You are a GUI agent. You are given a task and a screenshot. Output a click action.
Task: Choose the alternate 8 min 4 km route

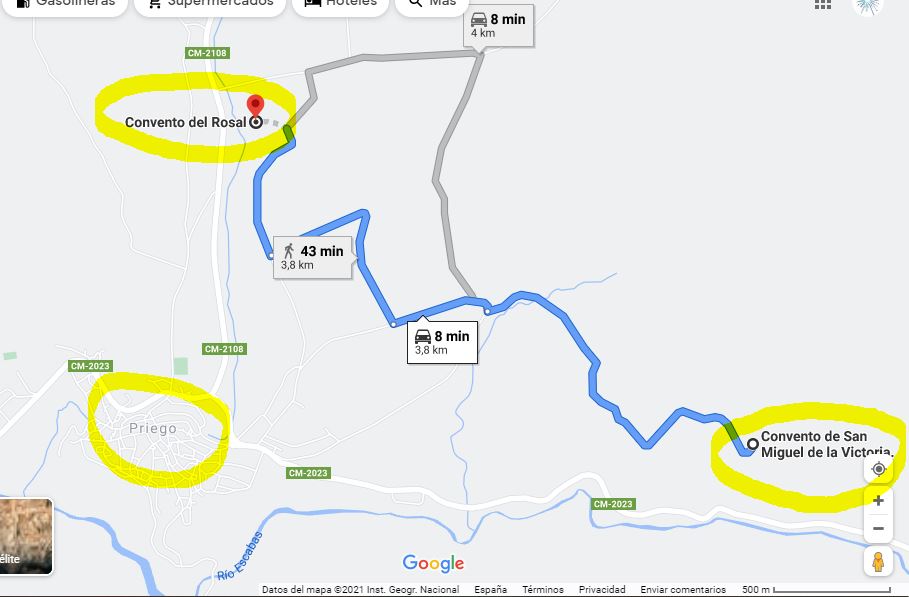(x=498, y=26)
